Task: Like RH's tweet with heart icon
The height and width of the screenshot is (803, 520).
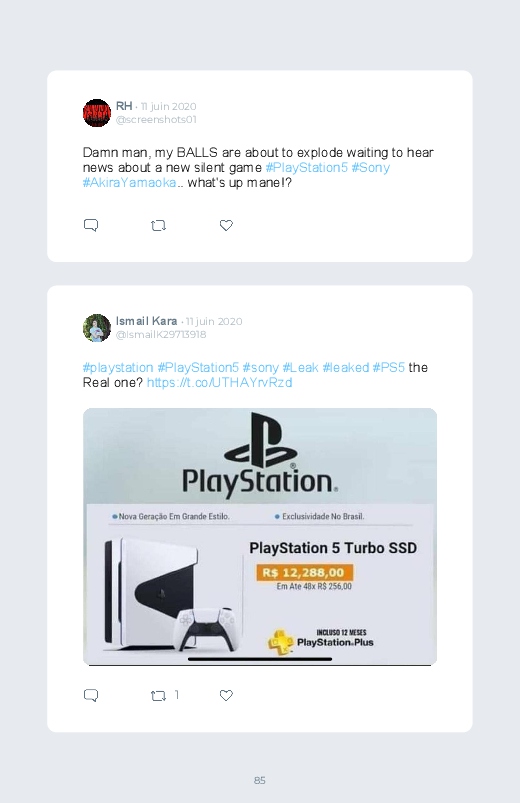Action: point(226,225)
